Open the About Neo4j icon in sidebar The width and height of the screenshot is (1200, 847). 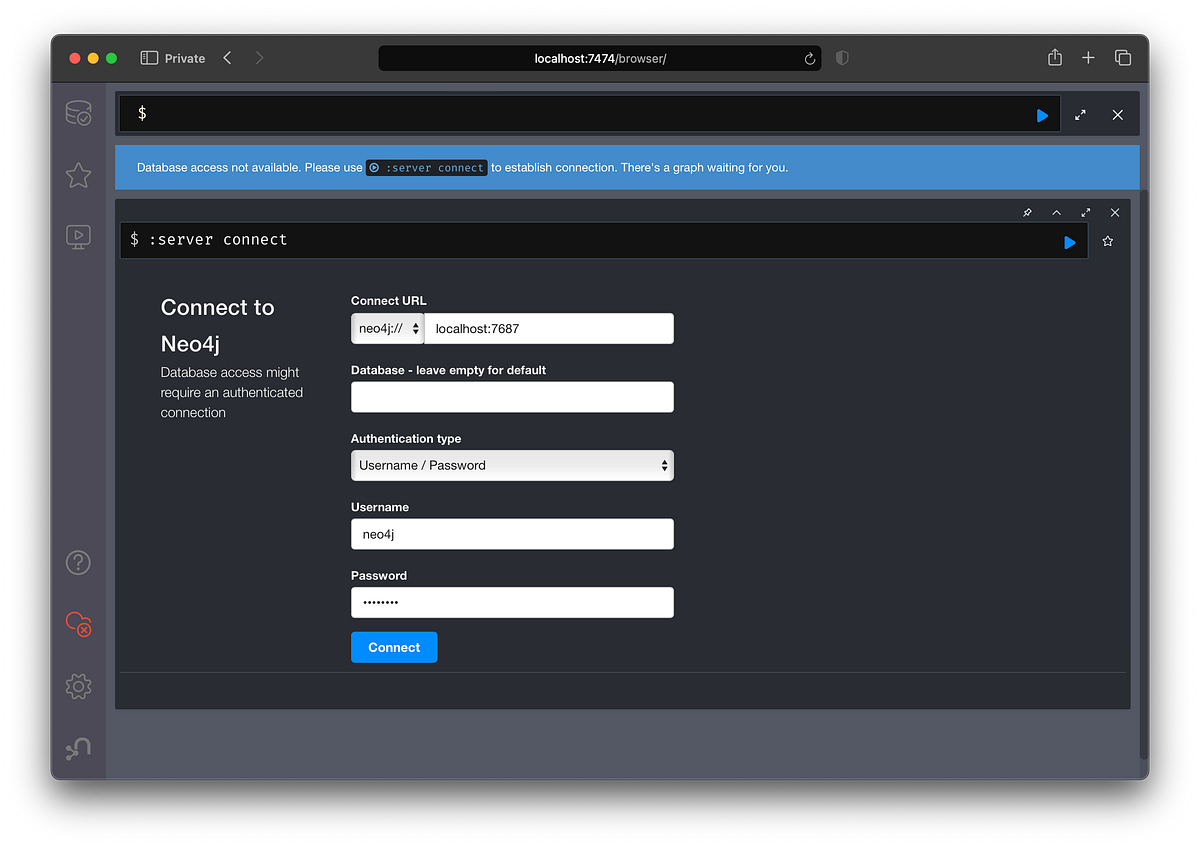pos(78,748)
